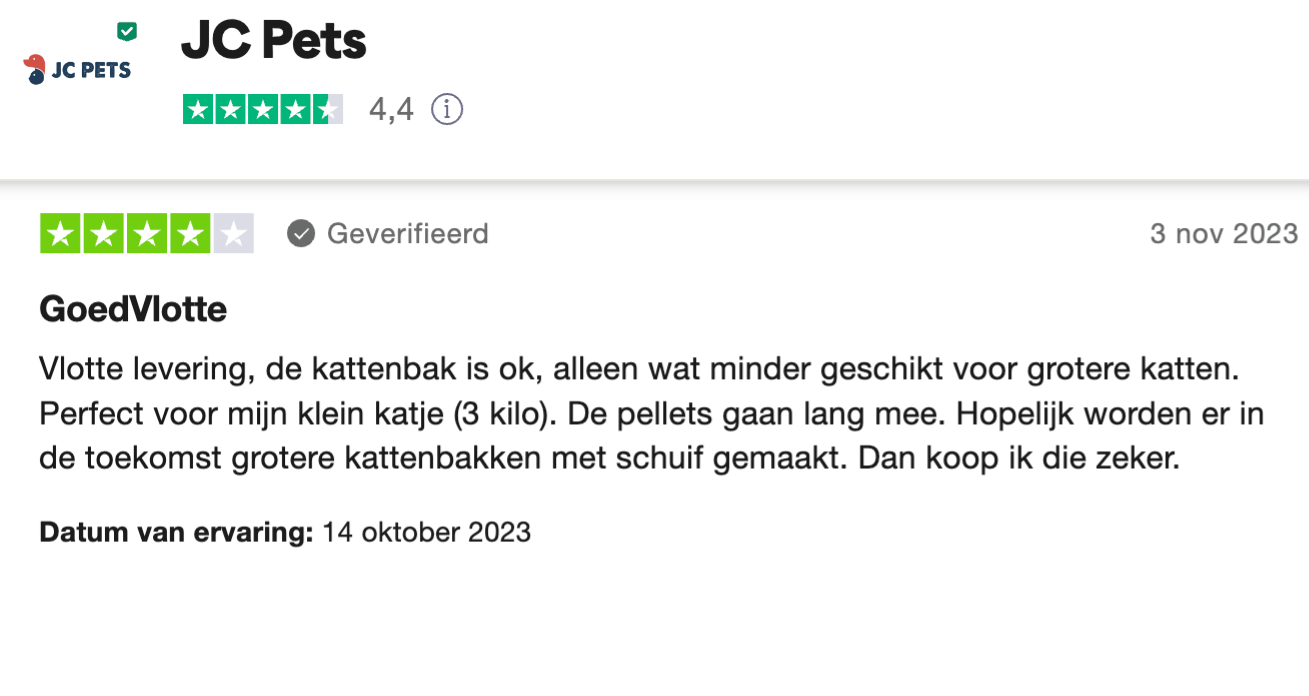Open the JC Pets heading title
1309x696 pixels.
tap(273, 42)
